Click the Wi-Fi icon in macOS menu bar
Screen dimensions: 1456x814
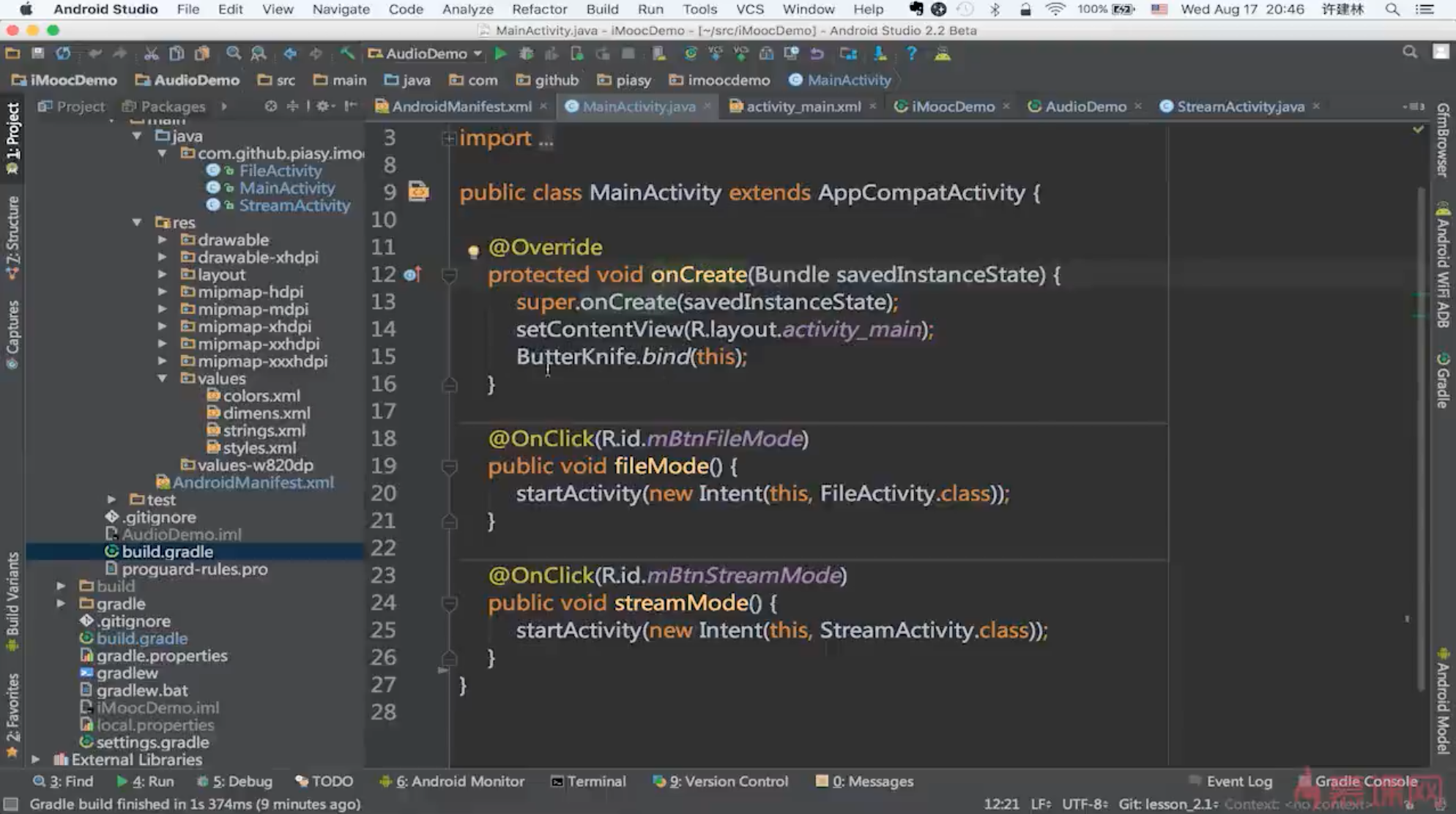tap(1055, 9)
